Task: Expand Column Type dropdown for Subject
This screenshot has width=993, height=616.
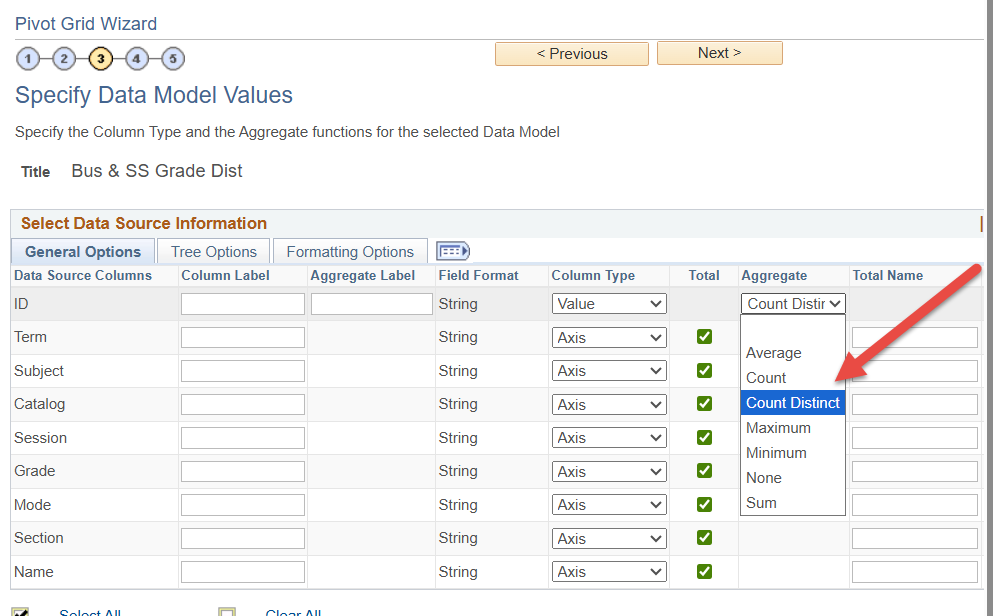Action: point(609,371)
